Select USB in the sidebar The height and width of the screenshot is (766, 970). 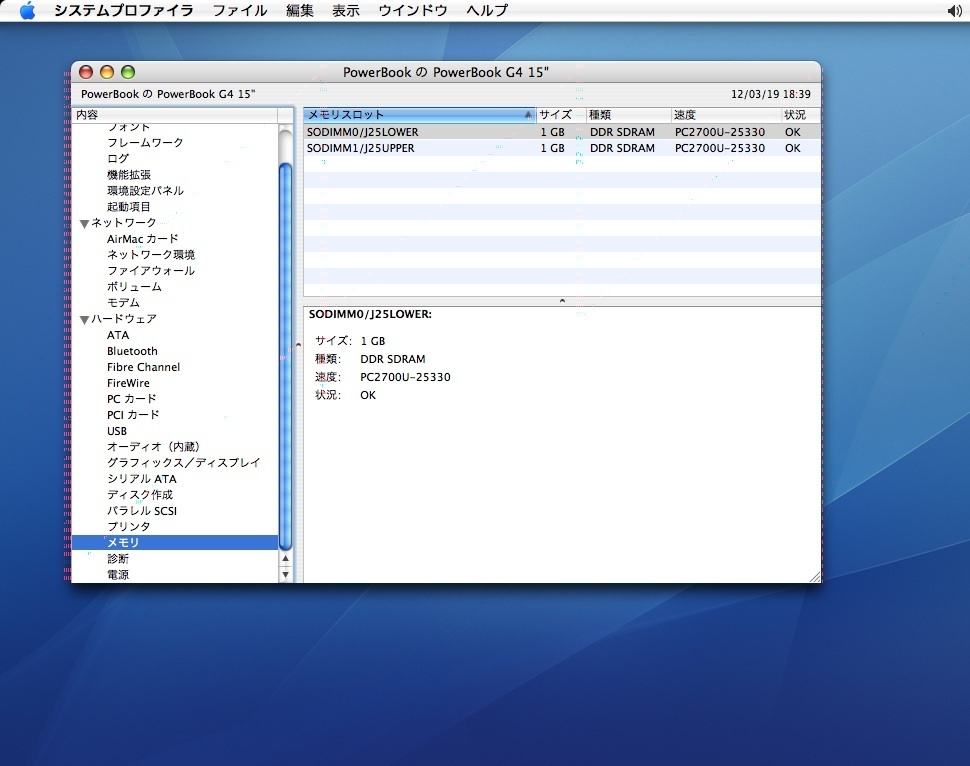pos(117,431)
